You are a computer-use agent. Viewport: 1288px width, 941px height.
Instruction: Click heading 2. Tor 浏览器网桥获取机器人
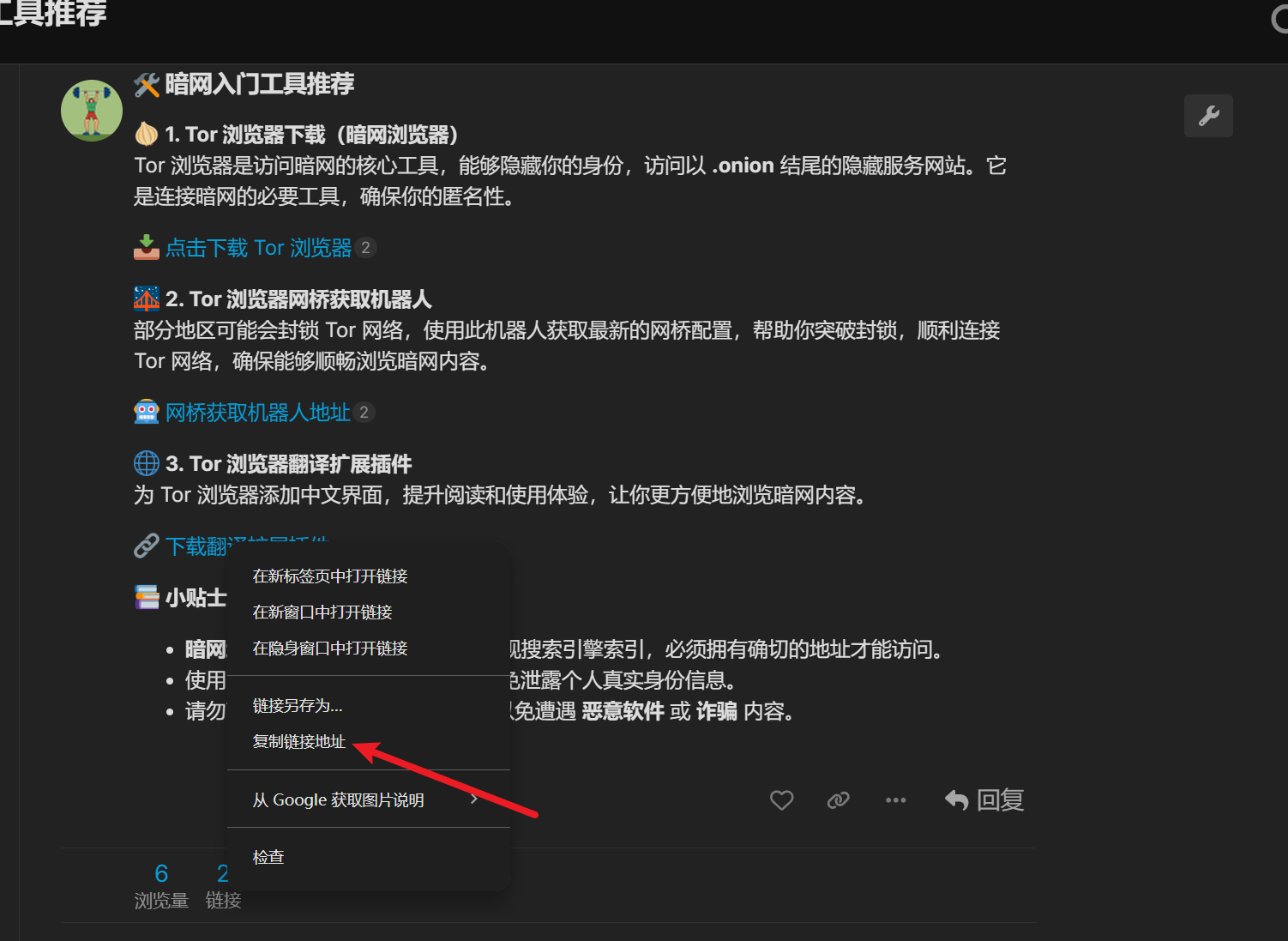tap(298, 299)
